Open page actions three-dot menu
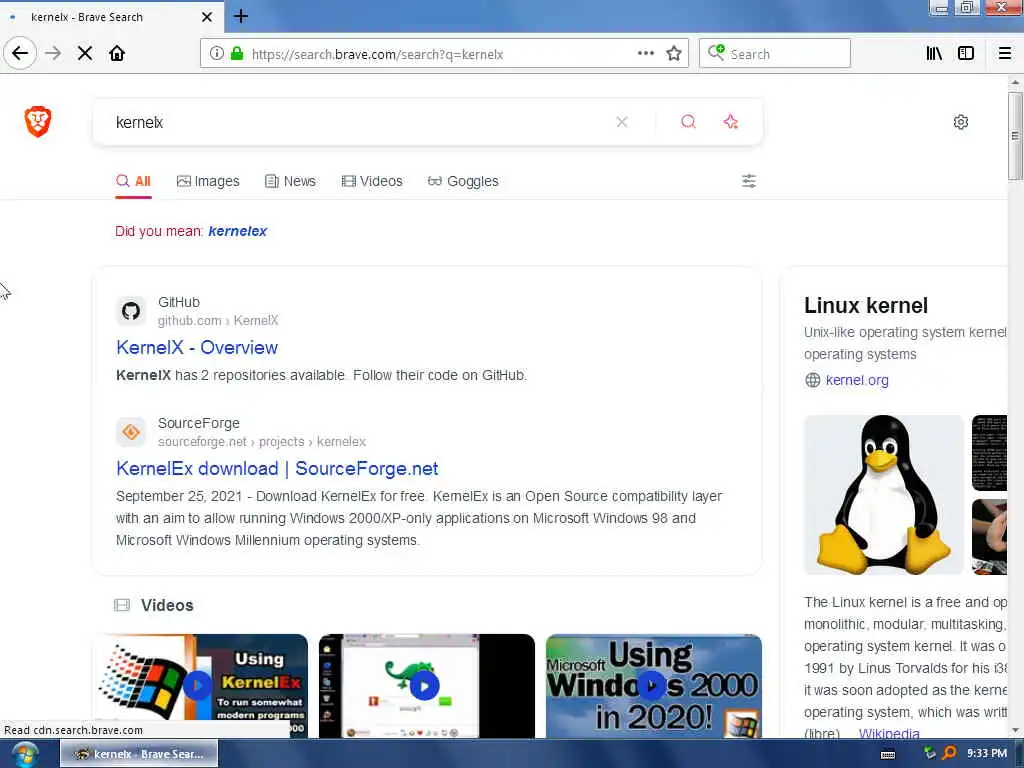The height and width of the screenshot is (768, 1024). pos(645,54)
